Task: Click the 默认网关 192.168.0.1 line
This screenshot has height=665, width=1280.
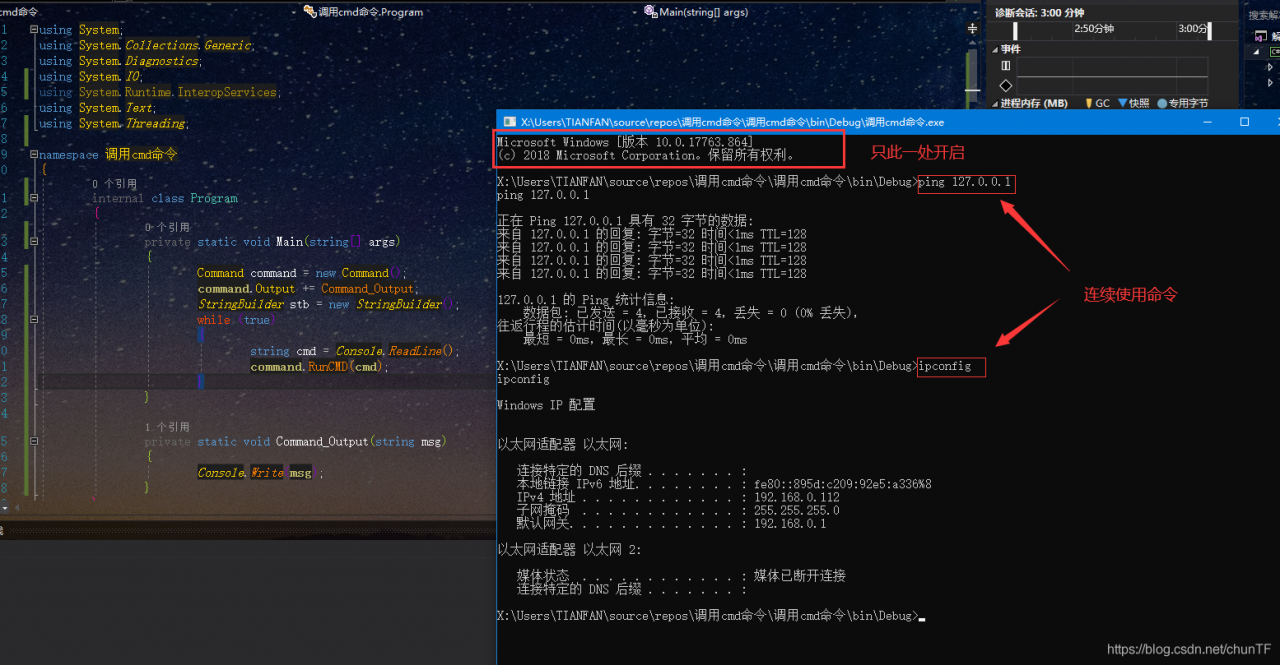Action: click(x=672, y=523)
